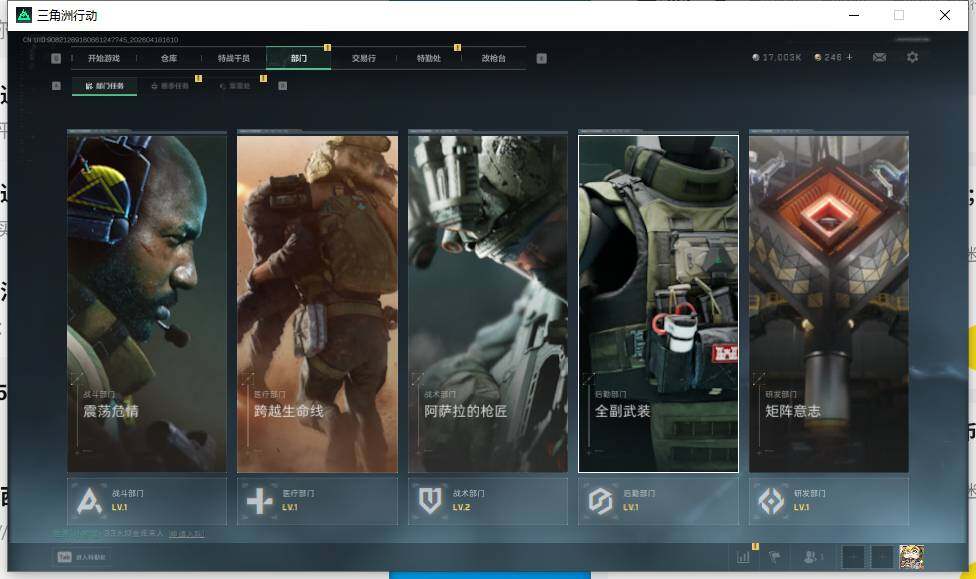Click the 医疗部门 LV.1 panel
Viewport: 976px width, 579px height.
pos(317,501)
